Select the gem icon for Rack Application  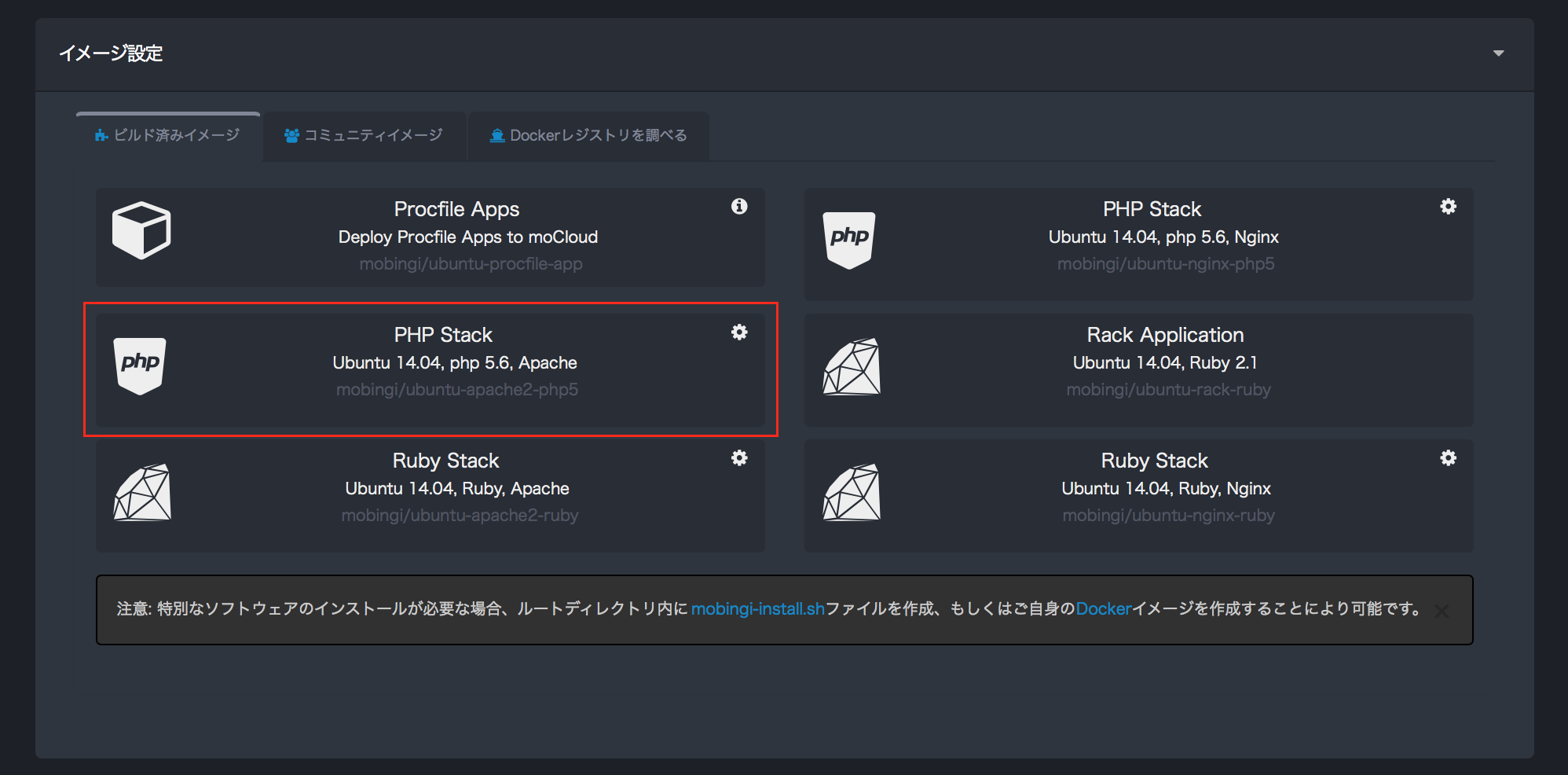pos(851,365)
